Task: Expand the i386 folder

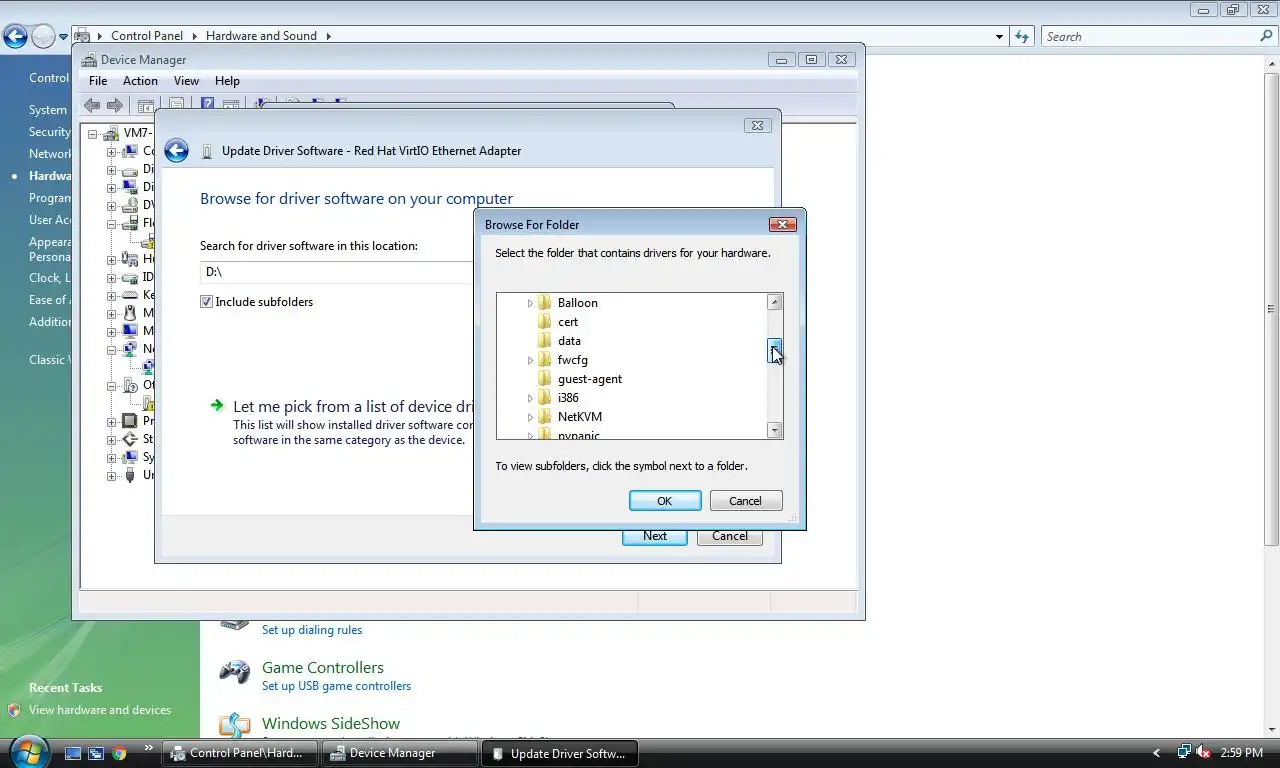Action: [x=530, y=398]
